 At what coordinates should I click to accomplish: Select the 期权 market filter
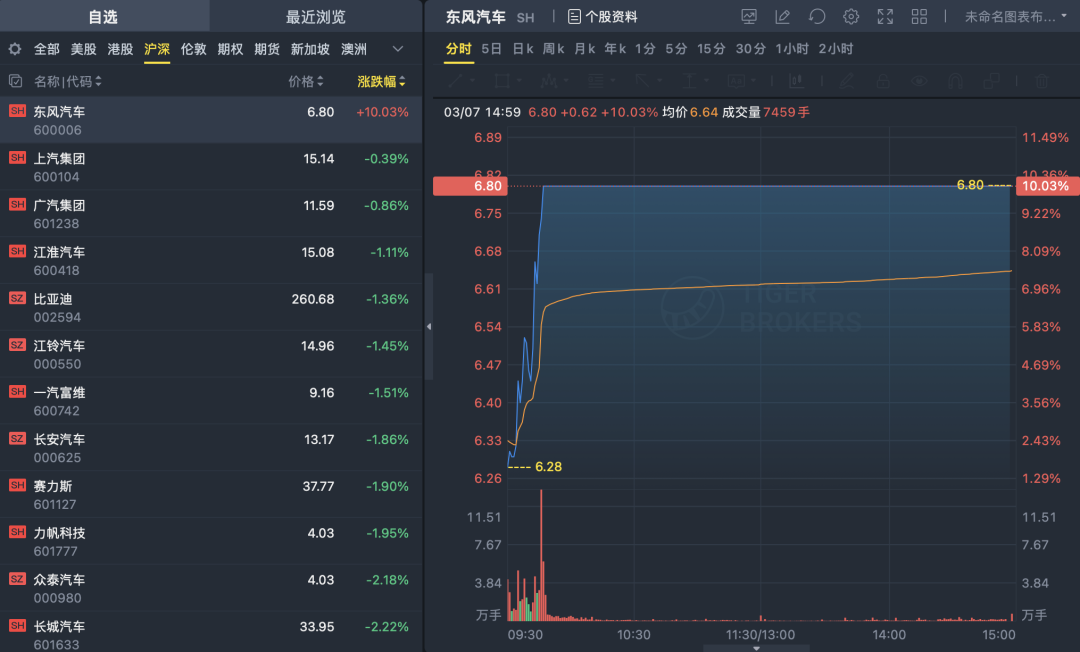point(230,49)
